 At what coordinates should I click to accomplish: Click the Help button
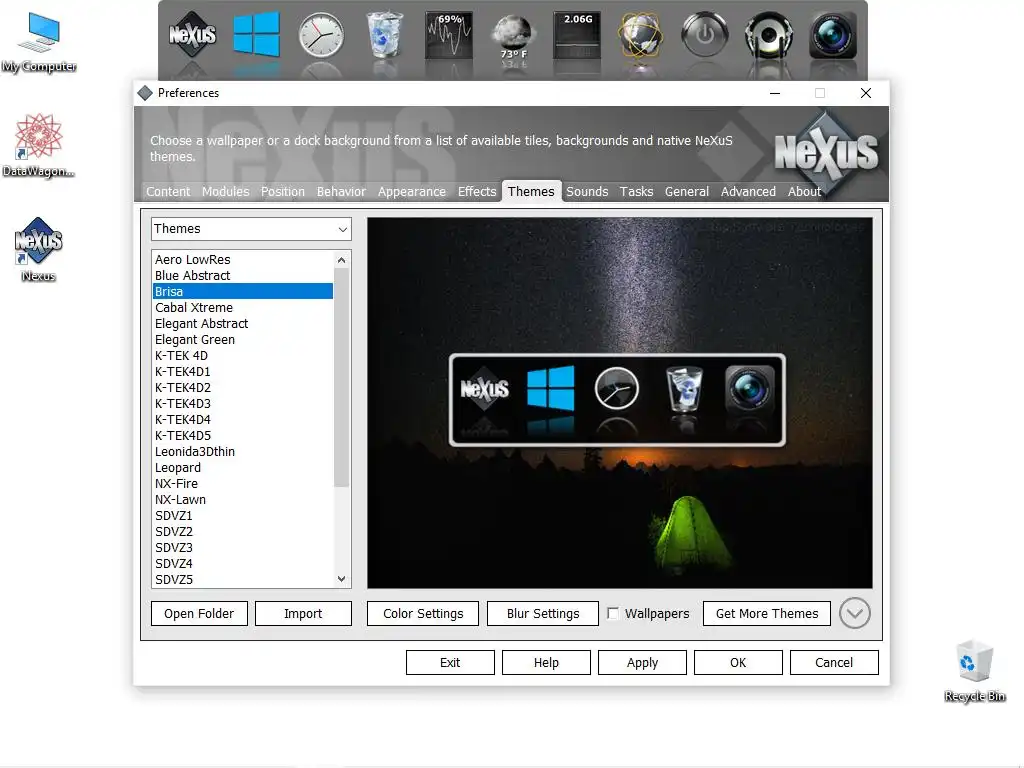546,662
